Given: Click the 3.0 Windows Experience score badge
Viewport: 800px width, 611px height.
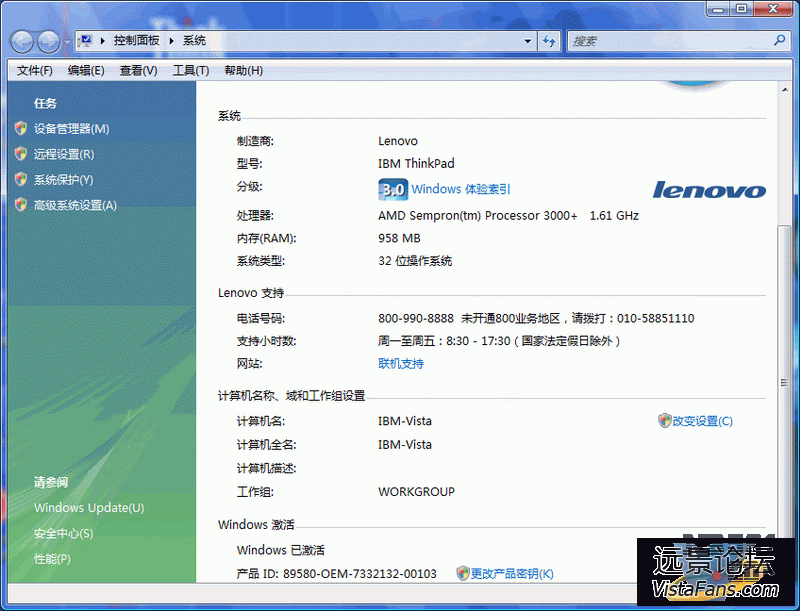Looking at the screenshot, I should (392, 189).
